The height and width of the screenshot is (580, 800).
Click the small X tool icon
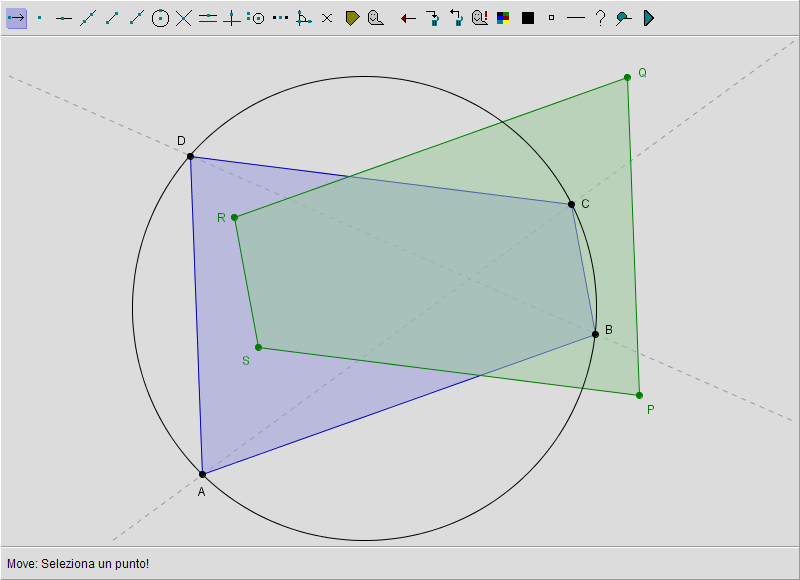(x=327, y=18)
